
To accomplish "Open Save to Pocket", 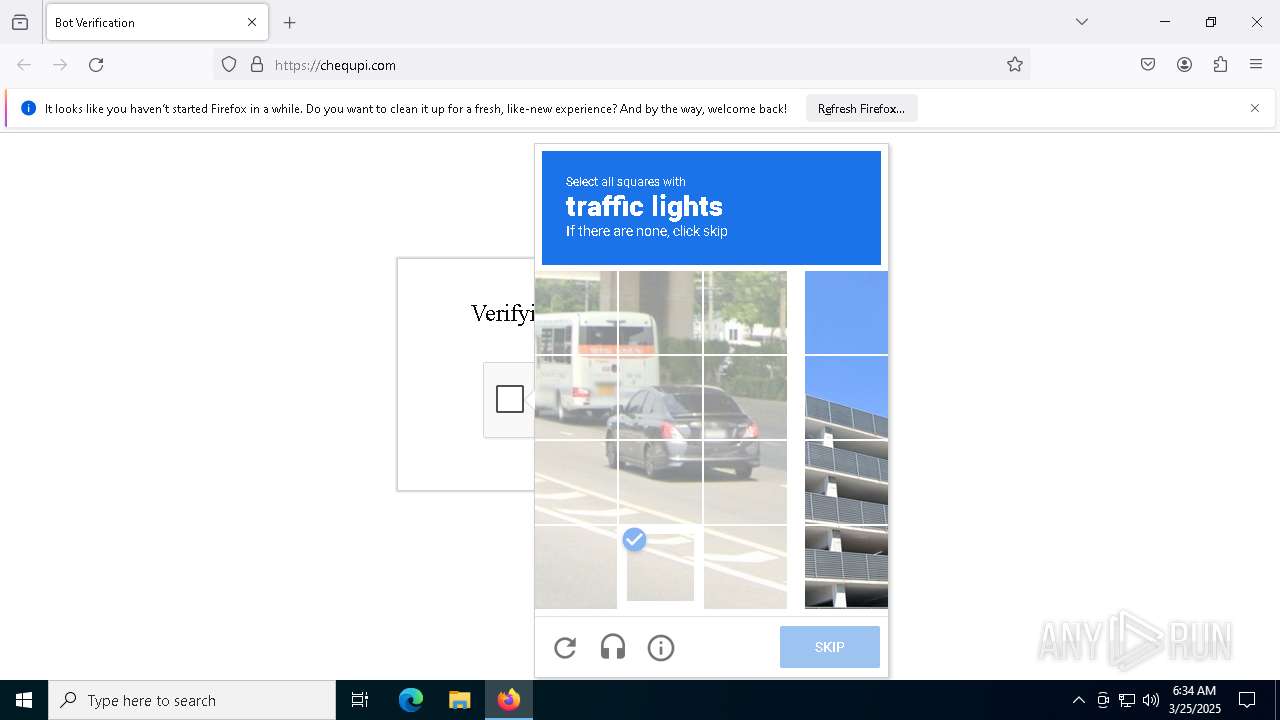I will (x=1148, y=65).
